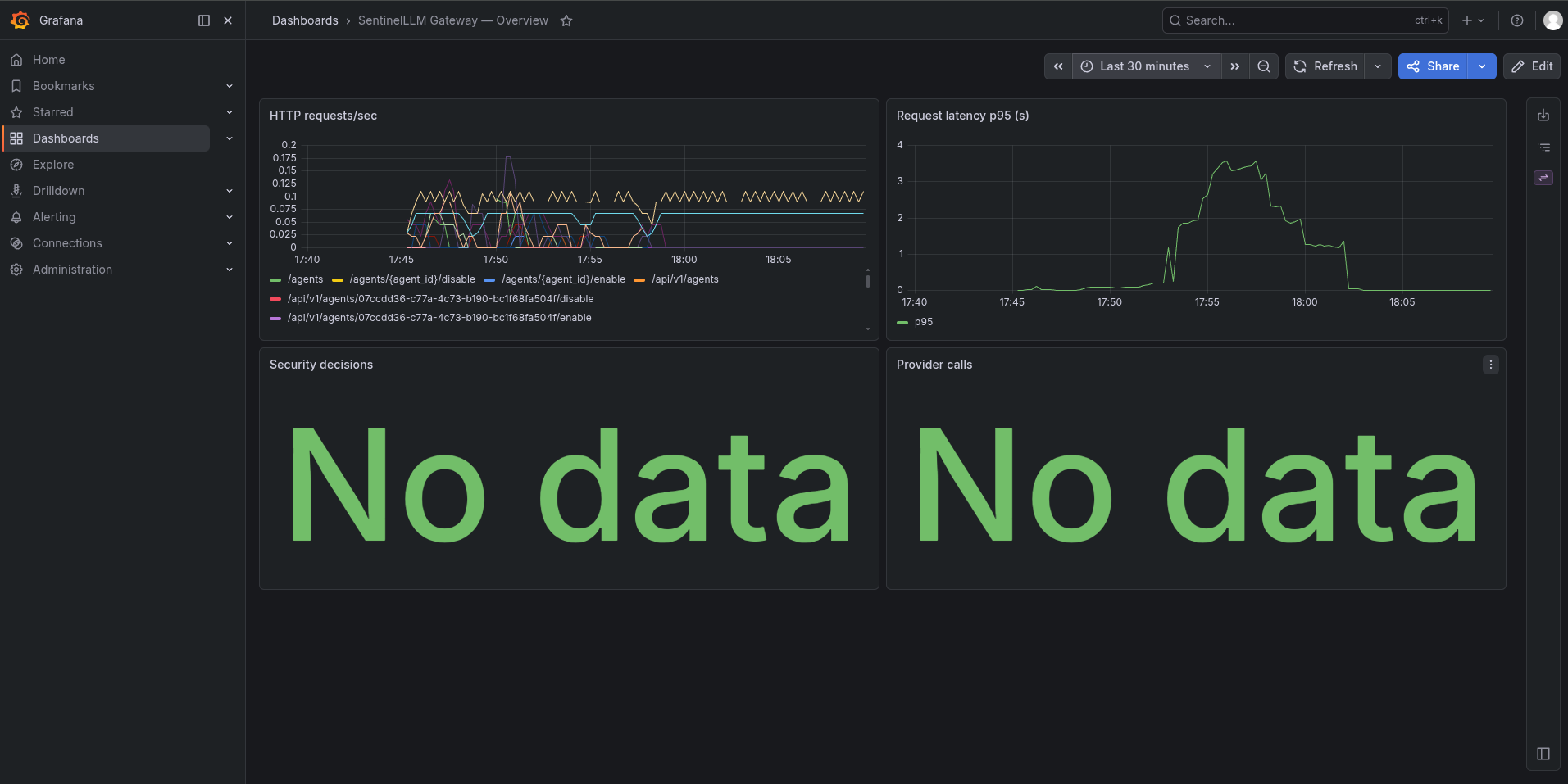Open Explore from the sidebar
Image resolution: width=1568 pixels, height=784 pixels.
pos(53,165)
